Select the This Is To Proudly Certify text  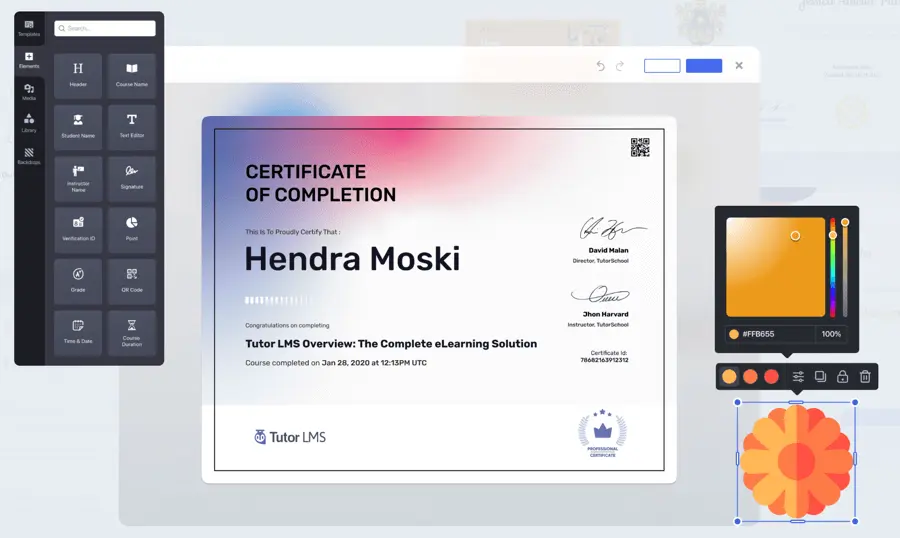click(x=293, y=232)
